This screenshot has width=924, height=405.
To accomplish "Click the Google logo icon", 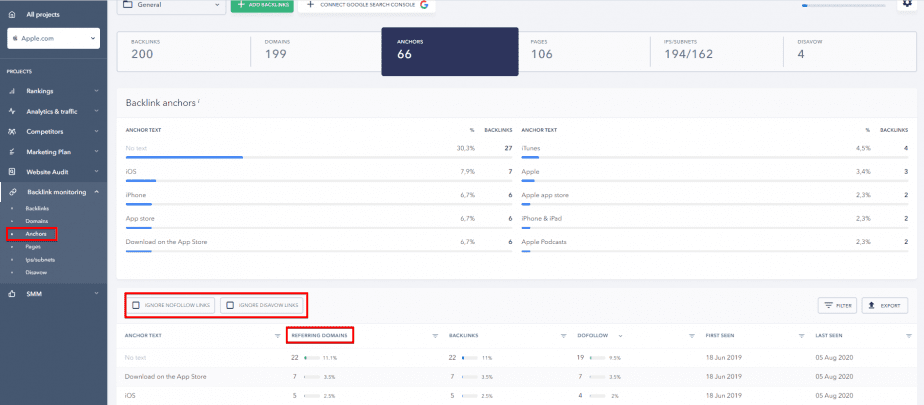I will [x=423, y=5].
